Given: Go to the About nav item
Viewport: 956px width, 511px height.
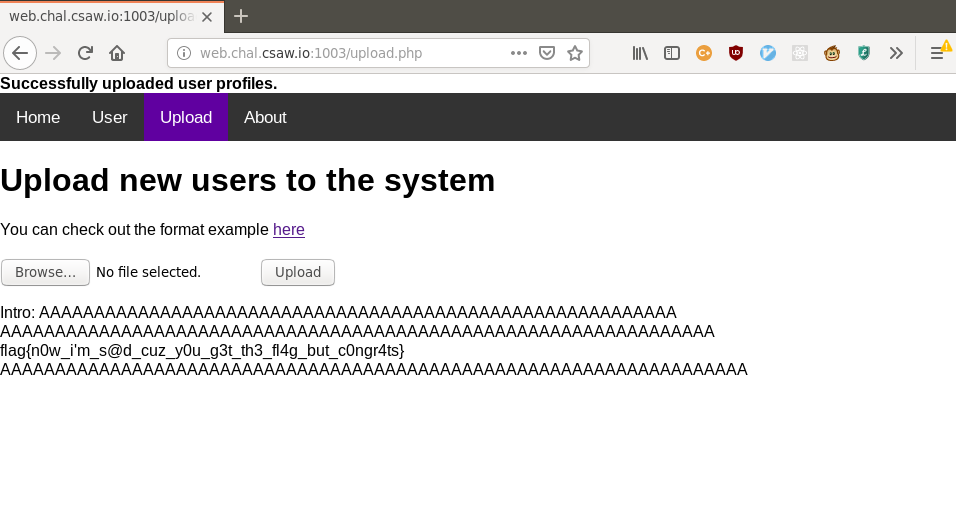Looking at the screenshot, I should click(x=265, y=117).
